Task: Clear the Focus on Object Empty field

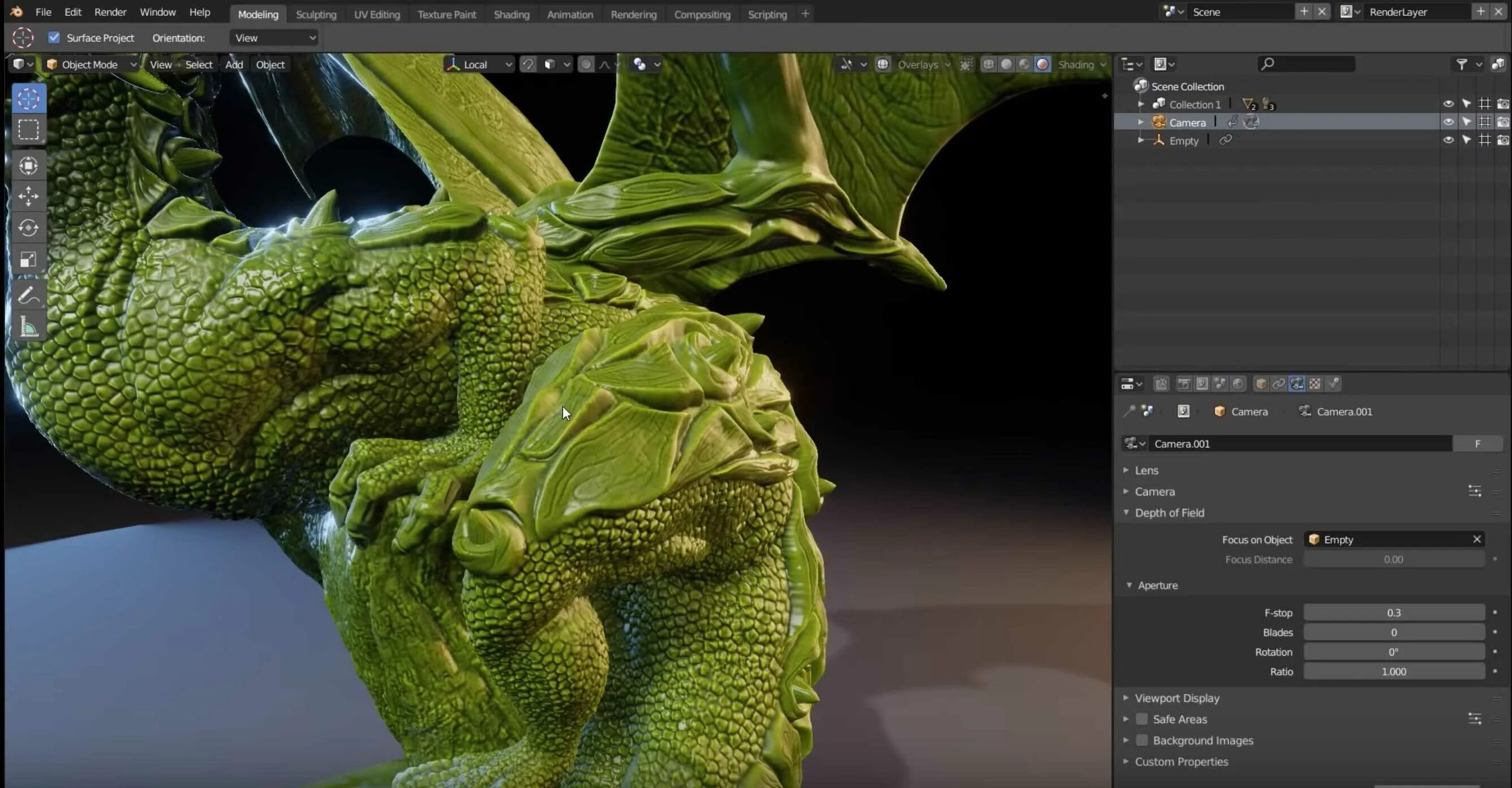Action: 1476,539
